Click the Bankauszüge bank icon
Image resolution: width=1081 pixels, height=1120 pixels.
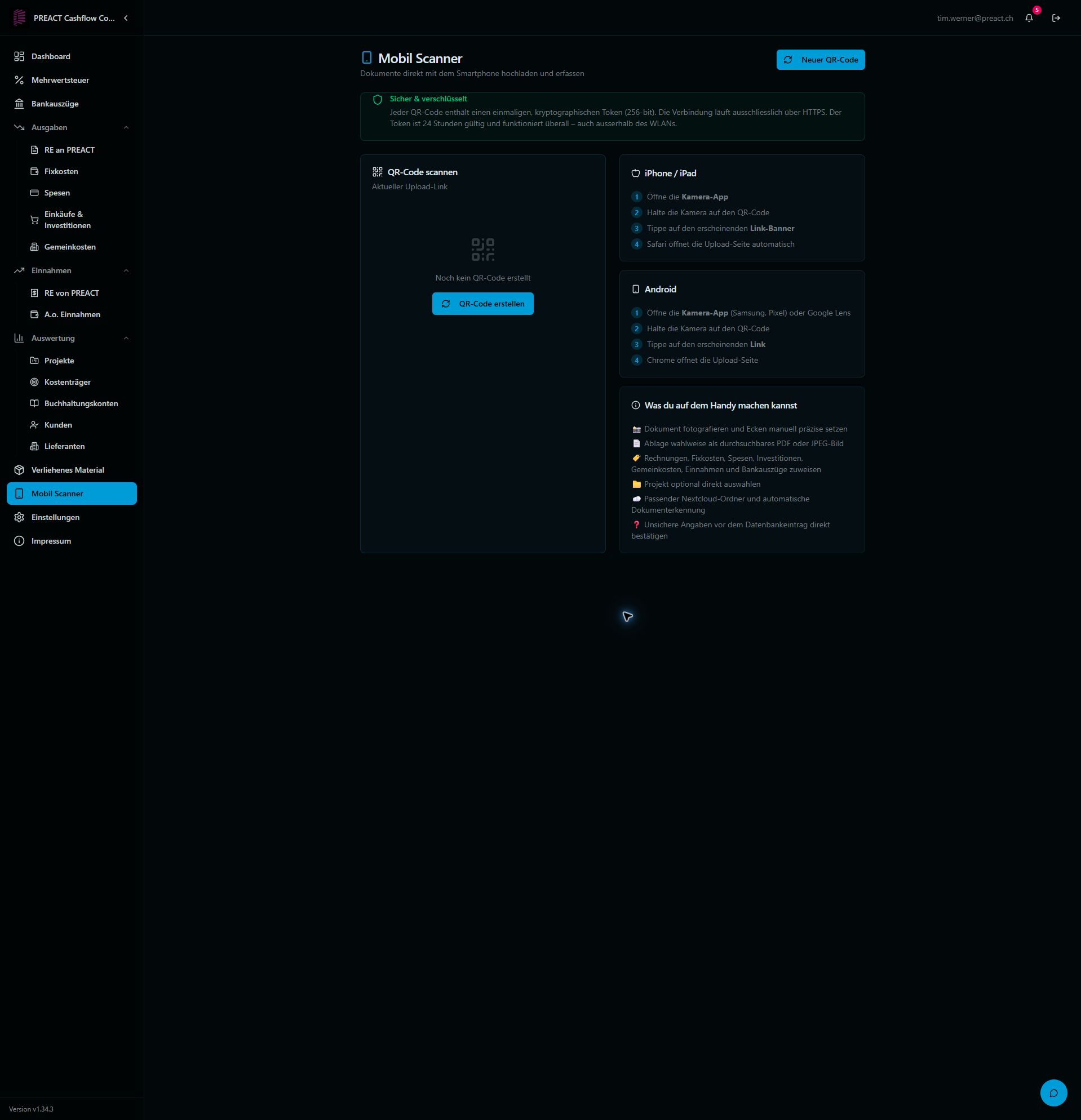19,104
